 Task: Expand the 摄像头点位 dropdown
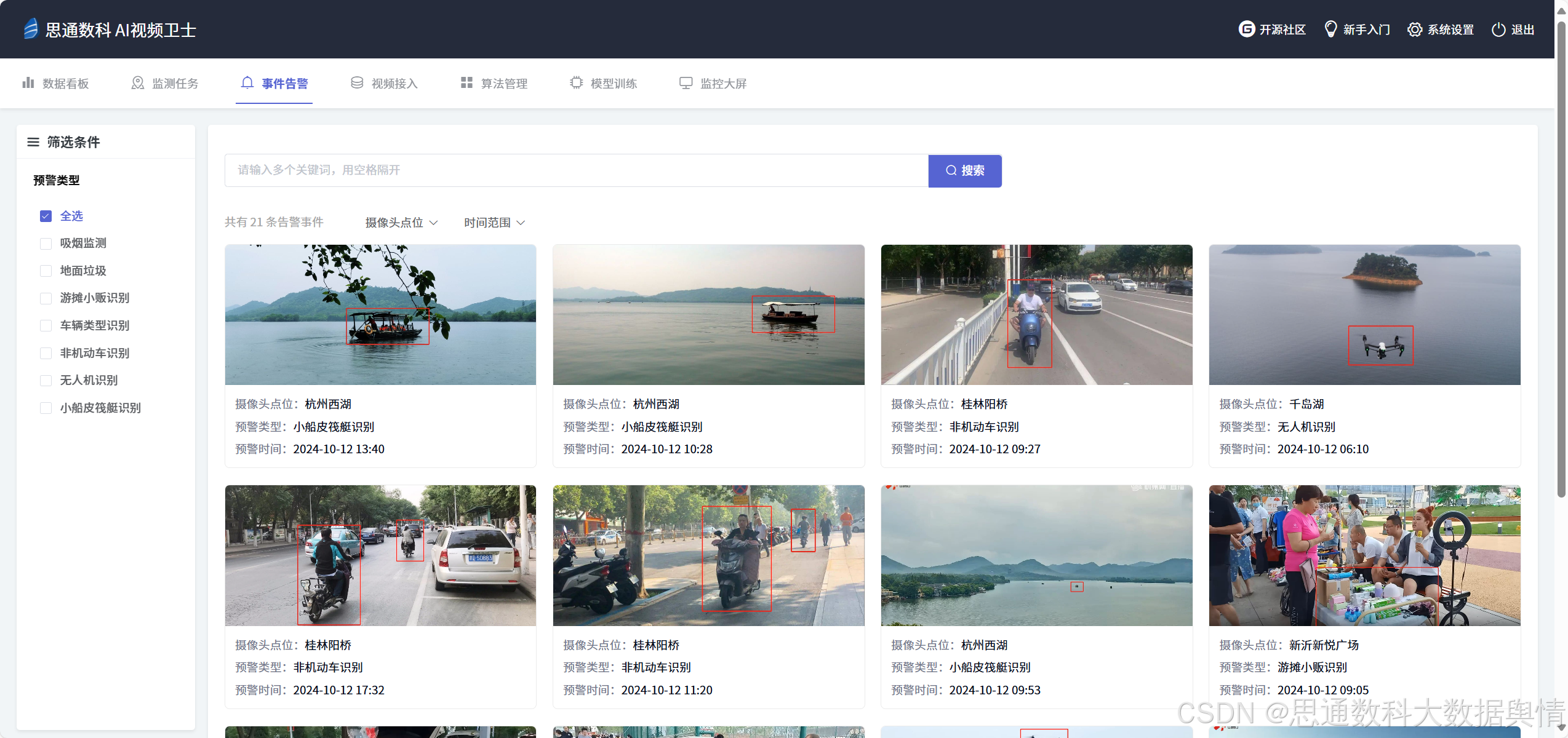pos(401,223)
